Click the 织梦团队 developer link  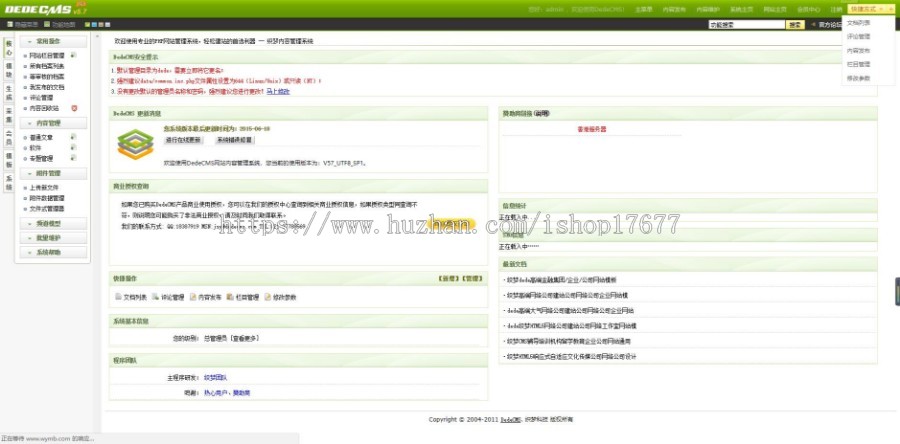[x=216, y=377]
